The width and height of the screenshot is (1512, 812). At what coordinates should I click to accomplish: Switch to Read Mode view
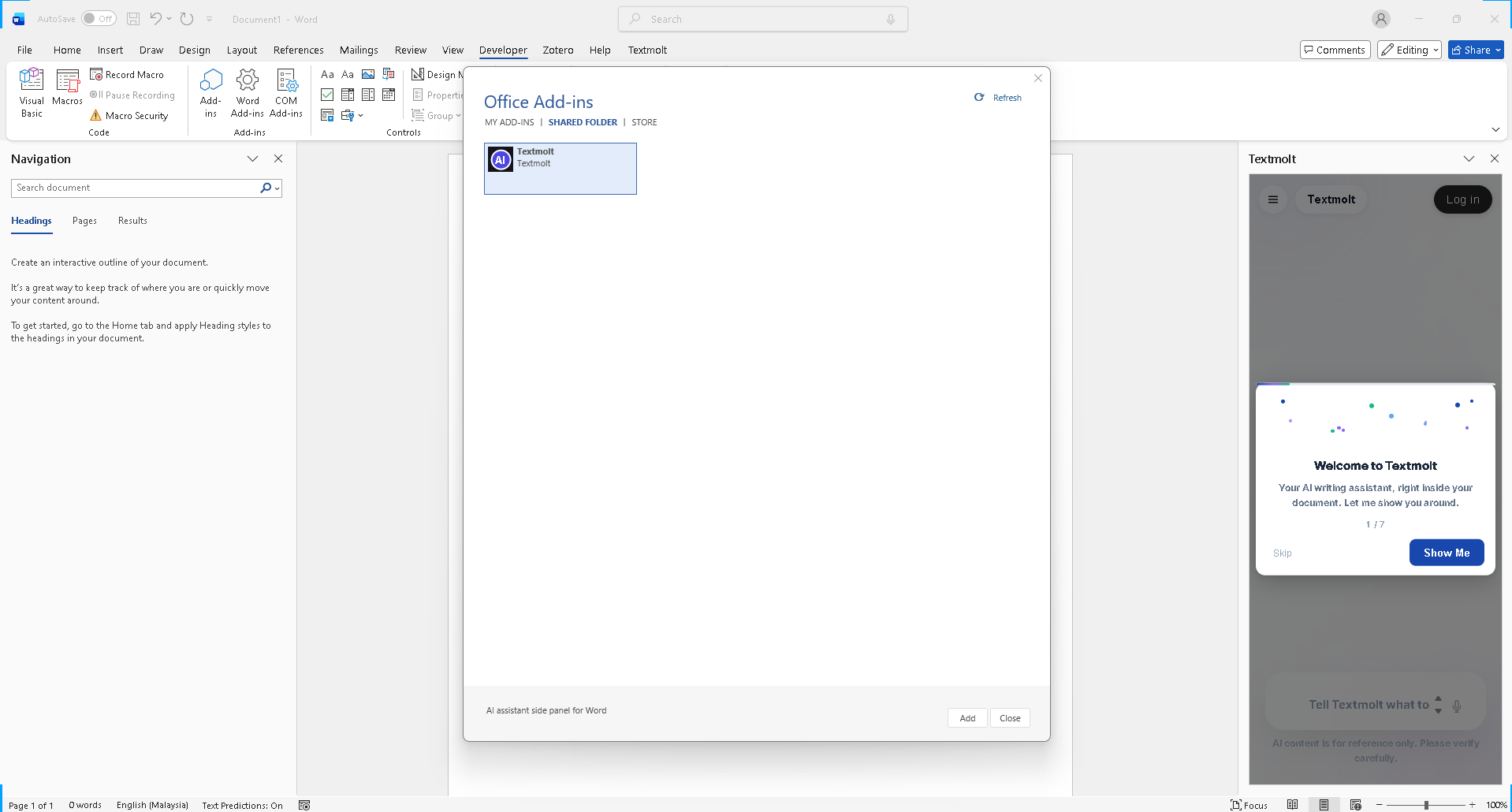1293,805
